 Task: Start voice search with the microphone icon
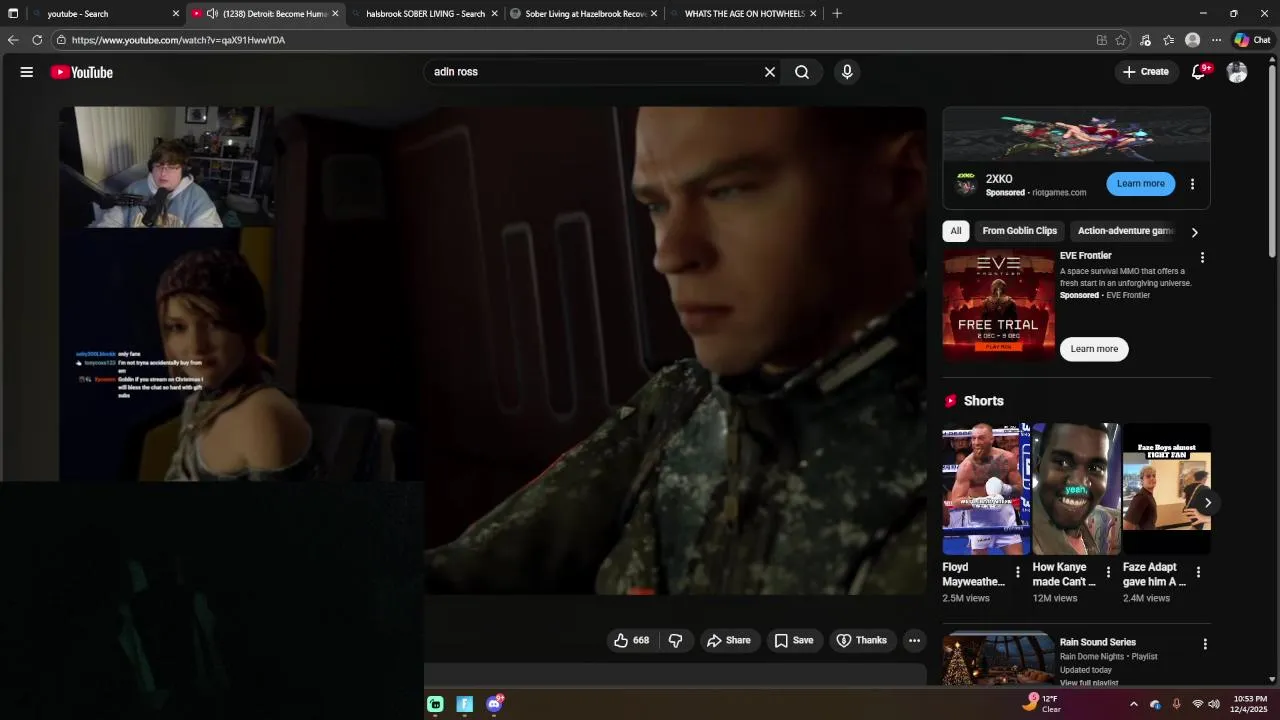tap(847, 72)
